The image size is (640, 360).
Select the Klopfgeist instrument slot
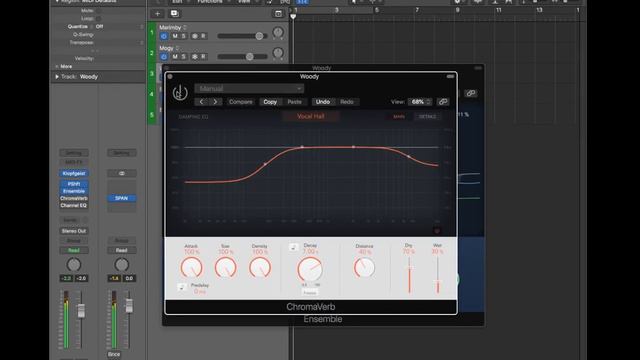coord(74,173)
